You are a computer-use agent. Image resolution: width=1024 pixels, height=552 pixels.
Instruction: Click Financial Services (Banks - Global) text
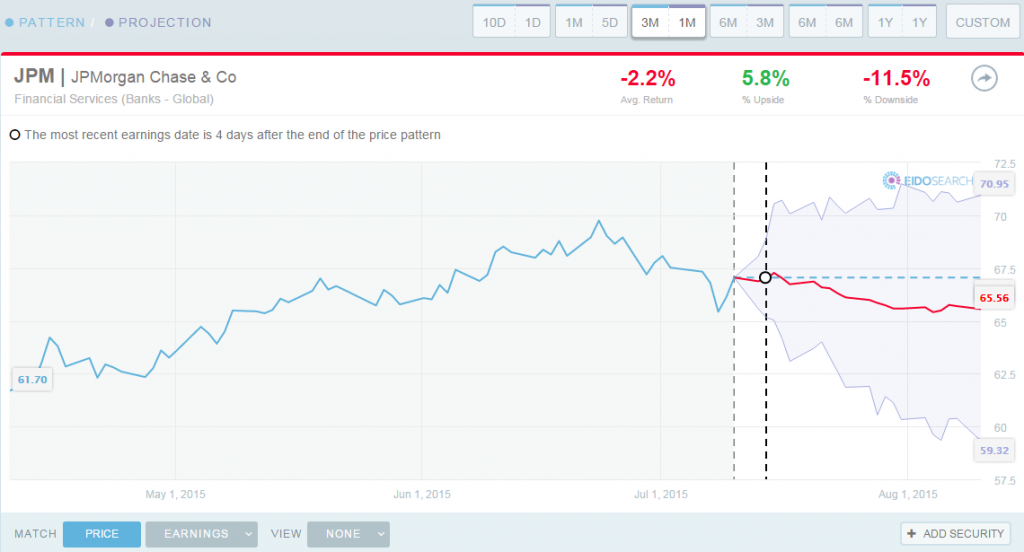pyautogui.click(x=114, y=99)
